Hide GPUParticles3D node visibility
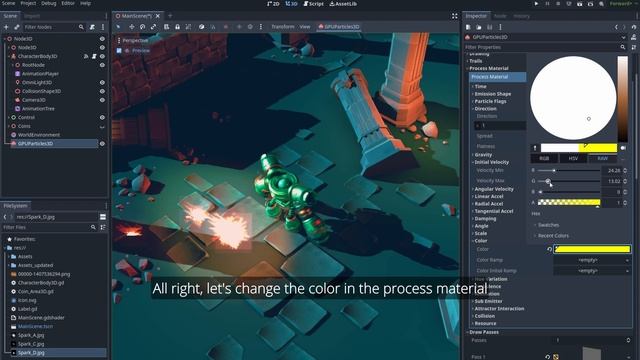 click(x=102, y=144)
